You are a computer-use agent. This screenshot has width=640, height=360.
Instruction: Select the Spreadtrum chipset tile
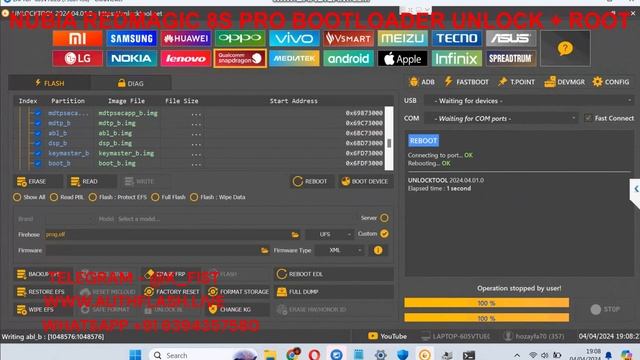(x=511, y=58)
